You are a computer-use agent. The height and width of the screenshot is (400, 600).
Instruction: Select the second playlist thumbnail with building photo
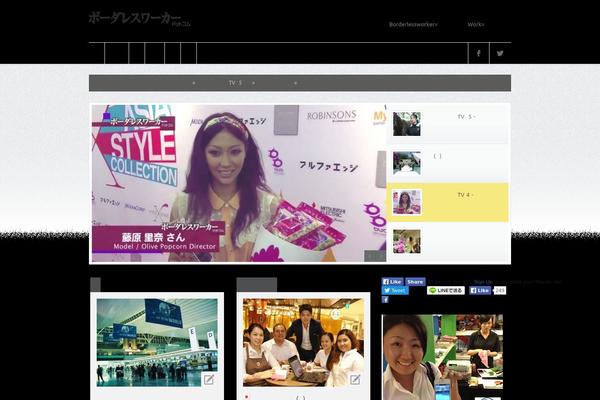407,163
